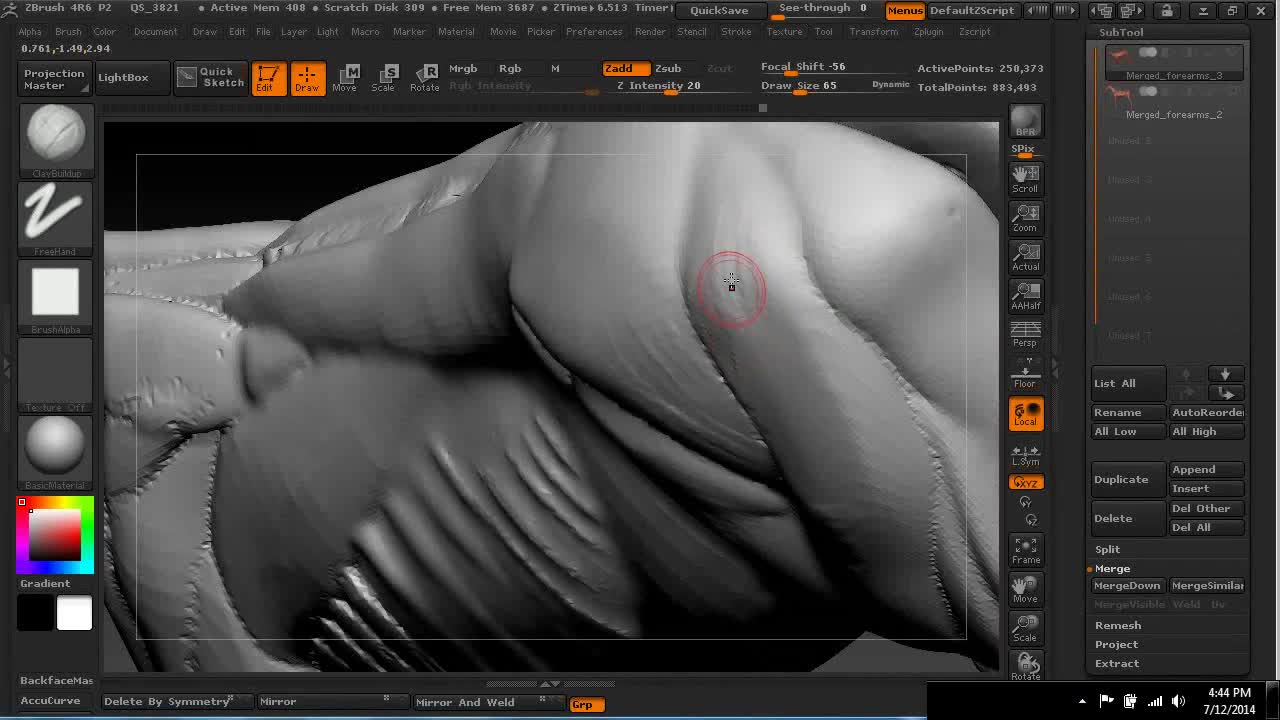The width and height of the screenshot is (1280, 720).
Task: Open the BrushAlpha selector
Action: click(56, 298)
